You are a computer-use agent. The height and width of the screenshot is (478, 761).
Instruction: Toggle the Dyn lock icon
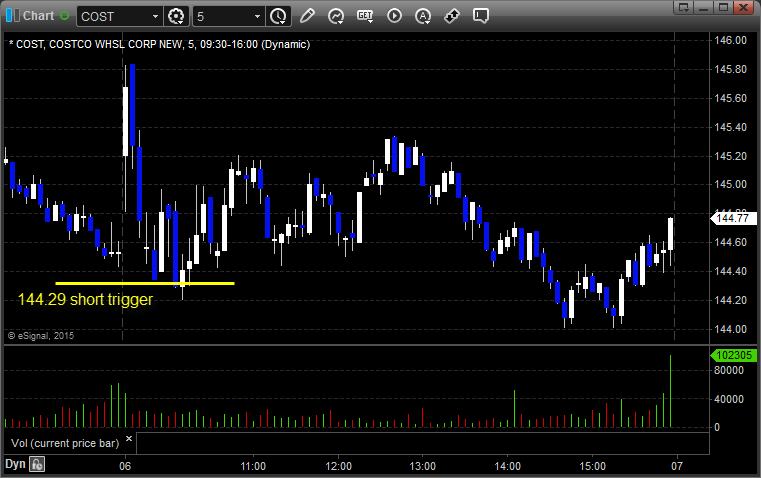tap(37, 464)
